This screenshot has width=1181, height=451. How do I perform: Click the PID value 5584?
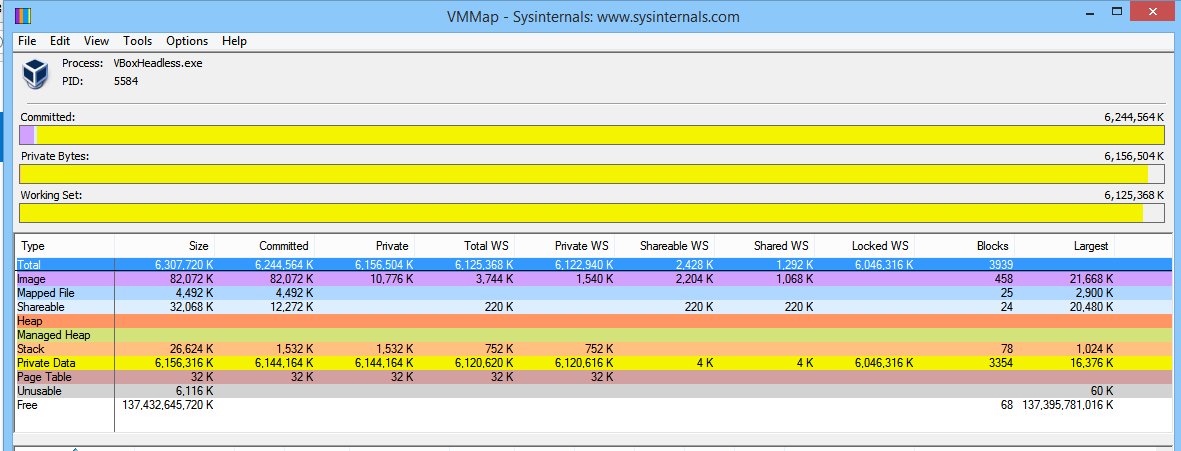[126, 81]
